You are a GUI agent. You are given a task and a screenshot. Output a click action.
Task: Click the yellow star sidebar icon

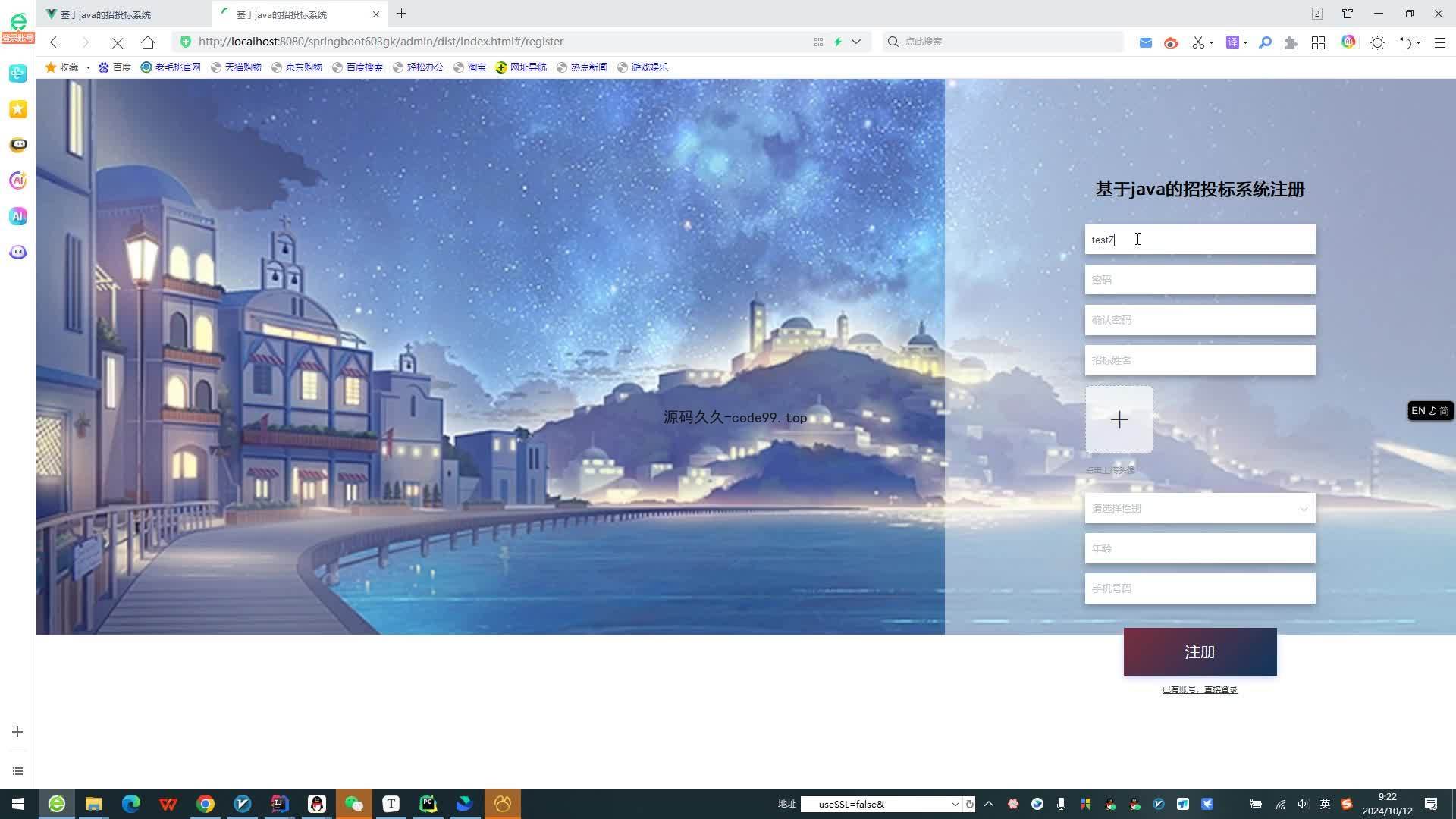[x=18, y=109]
